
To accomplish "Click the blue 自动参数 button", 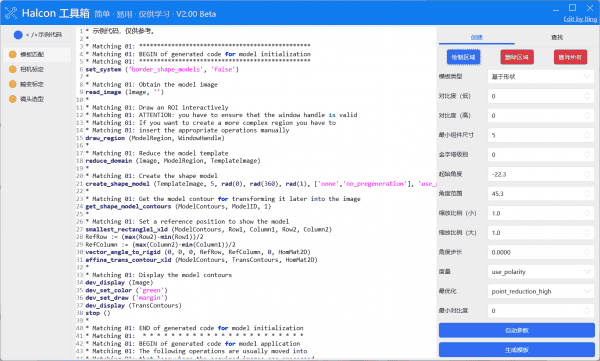I will 517,330.
